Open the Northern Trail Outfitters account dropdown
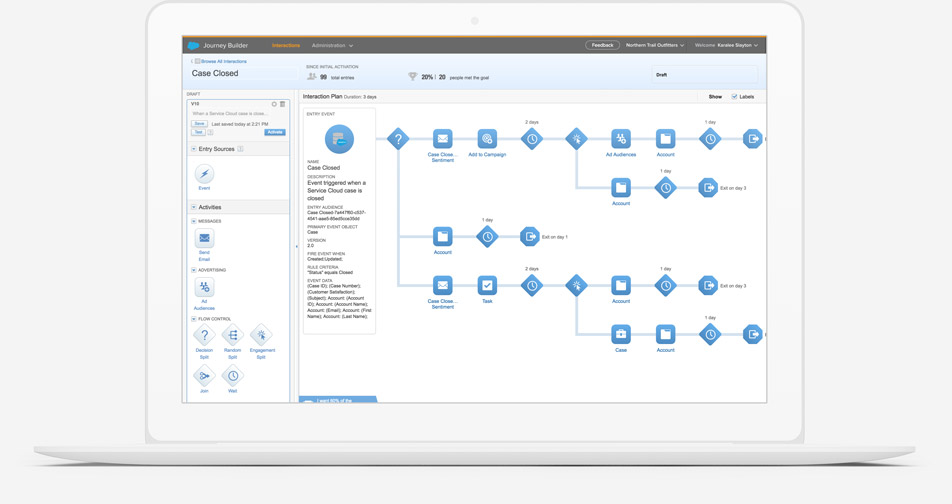952x504 pixels. 655,45
